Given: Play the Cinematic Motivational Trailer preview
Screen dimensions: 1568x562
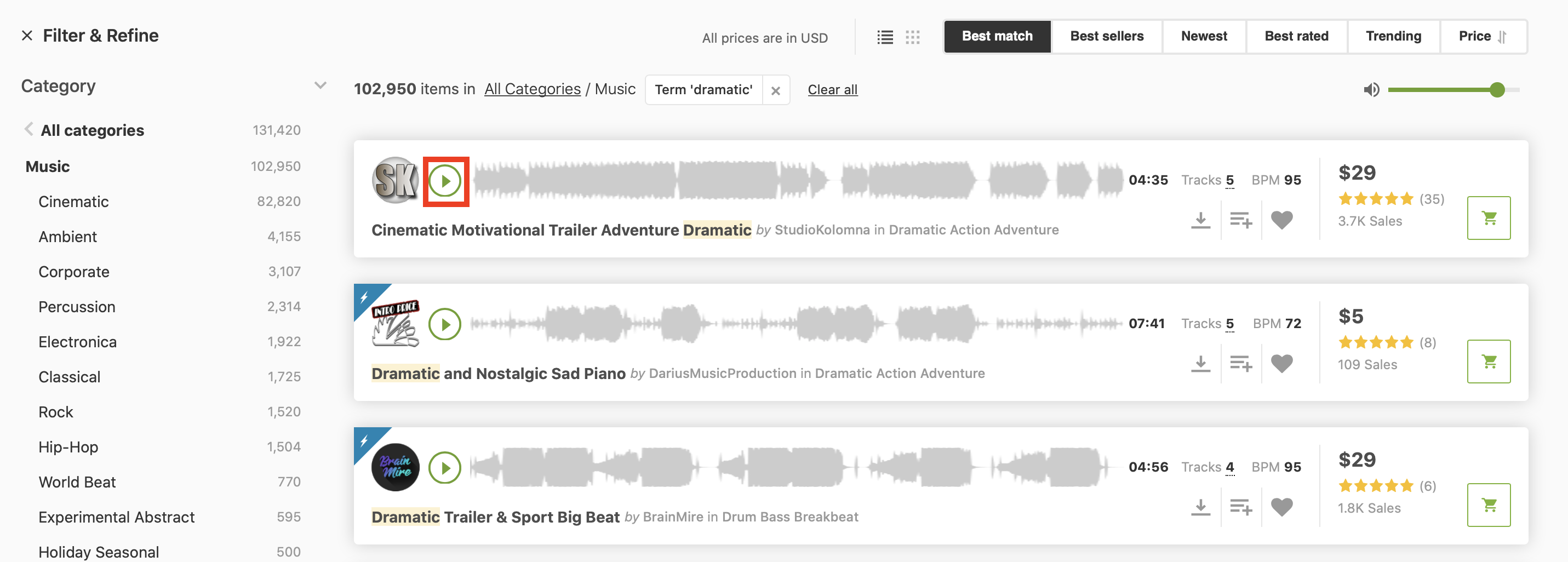Looking at the screenshot, I should [445, 181].
